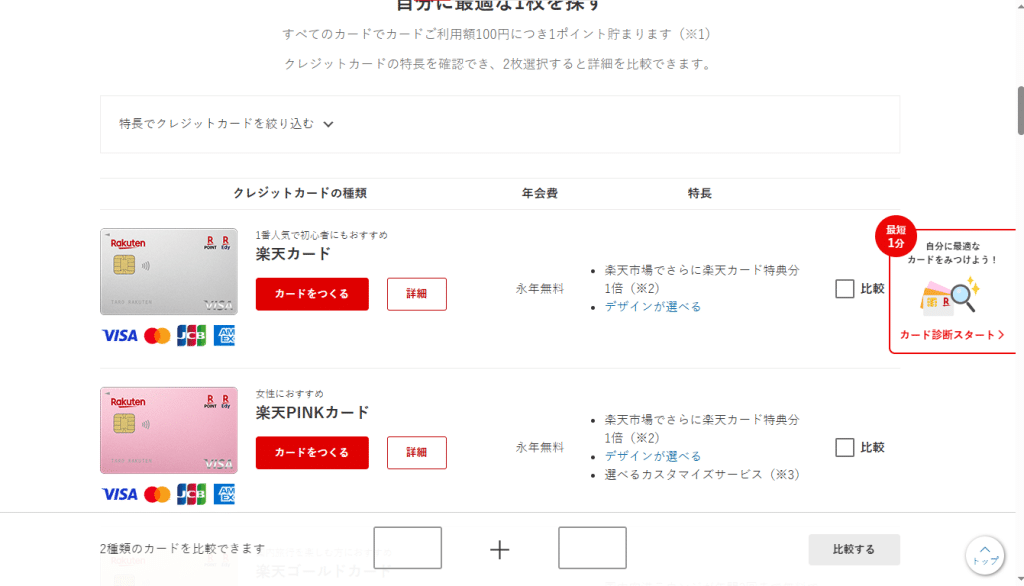1024x586 pixels.
Task: Click the first empty comparison slot
Action: [408, 548]
